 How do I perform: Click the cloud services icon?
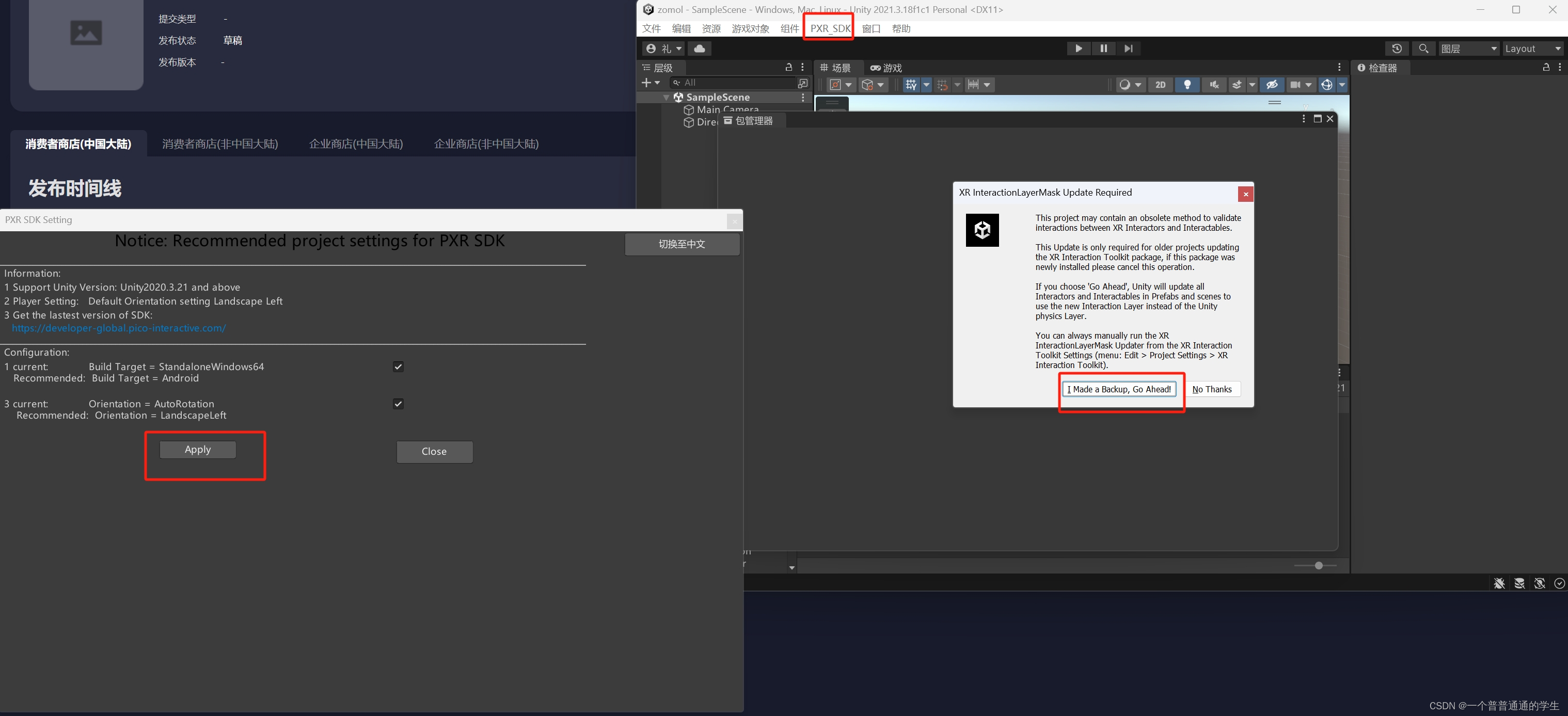click(x=700, y=49)
